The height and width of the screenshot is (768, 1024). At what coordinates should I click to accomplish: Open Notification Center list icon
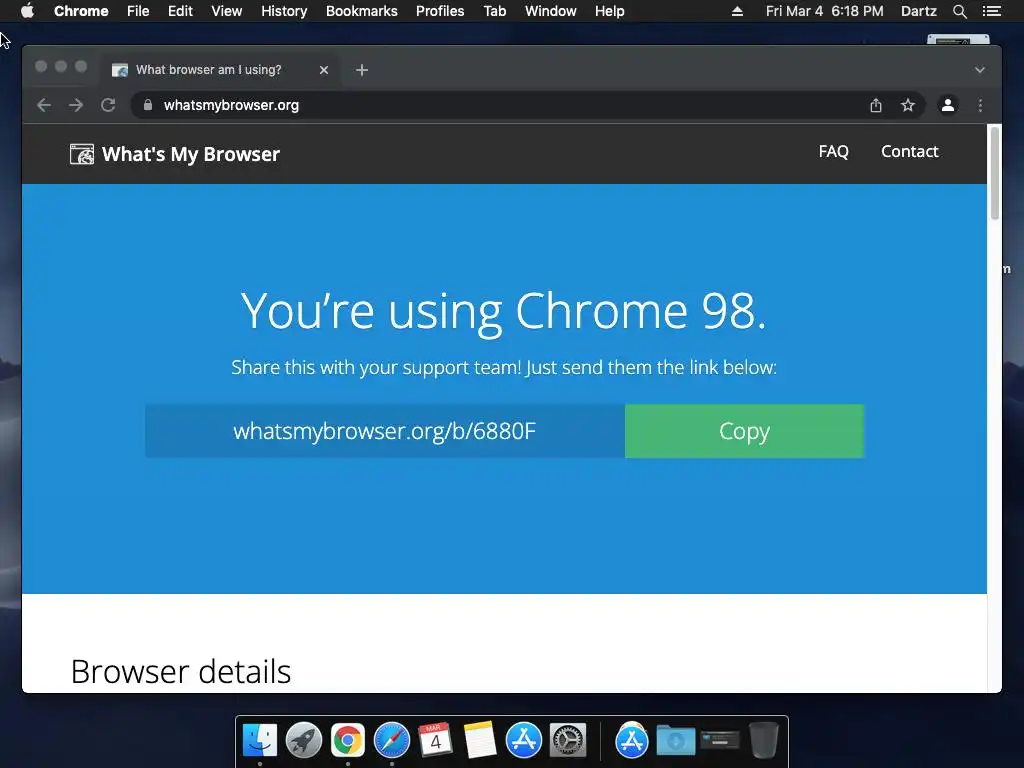coord(991,11)
